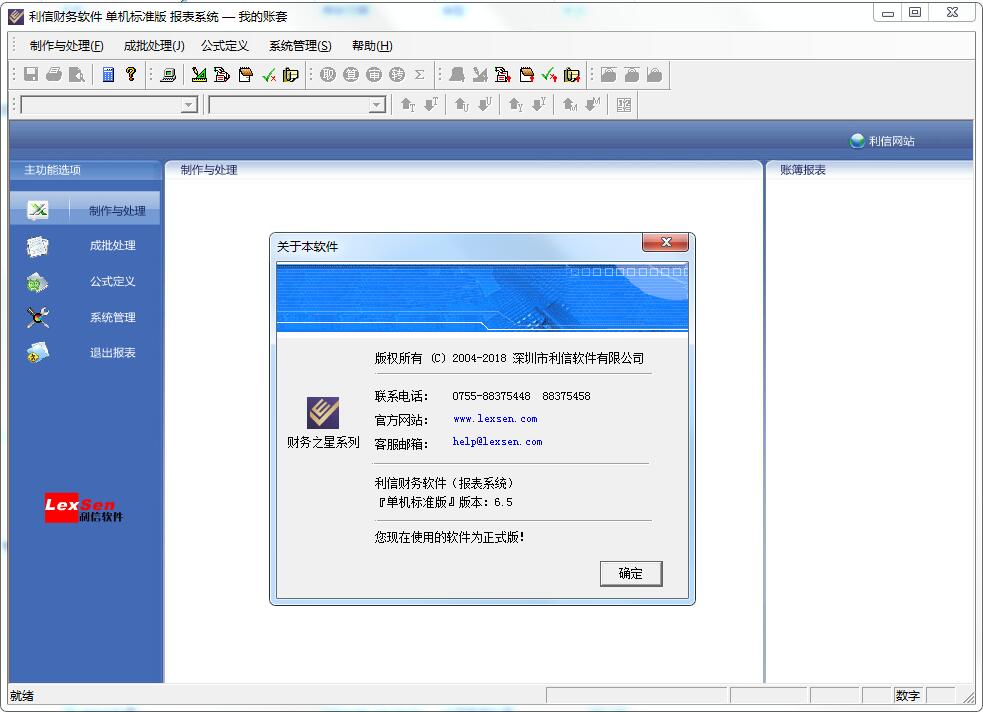Image resolution: width=983 pixels, height=712 pixels.
Task: Open the www.lexsen.com website link
Action: 495,419
